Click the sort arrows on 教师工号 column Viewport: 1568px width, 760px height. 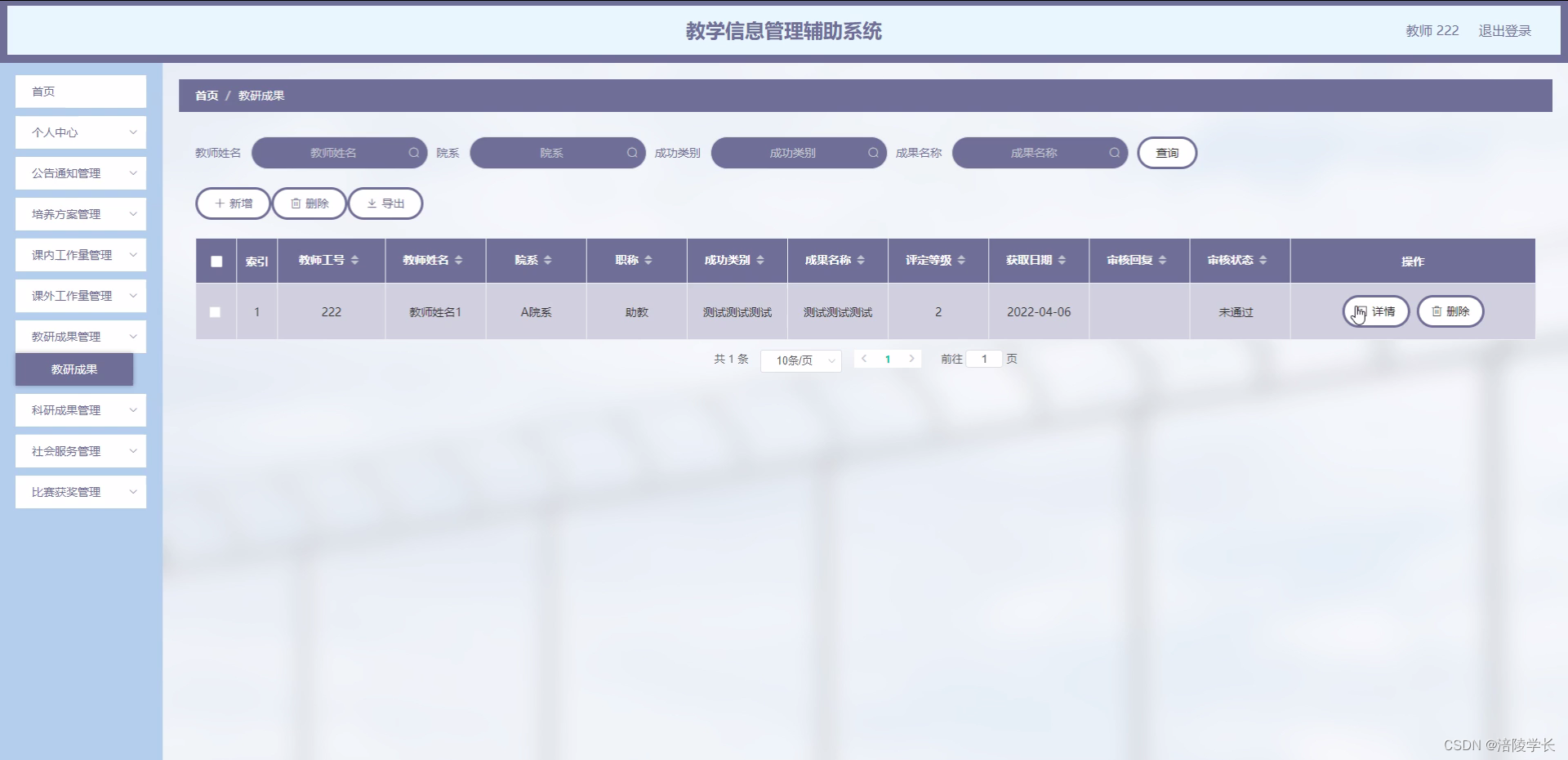tap(355, 260)
